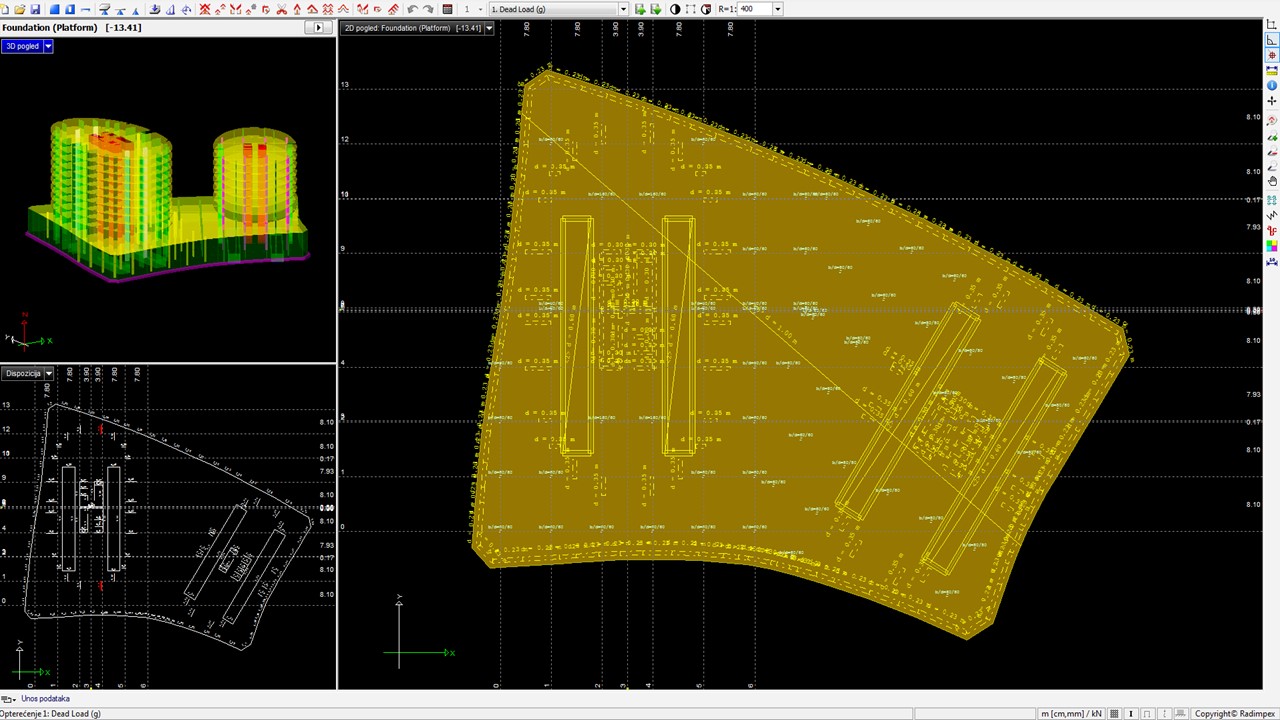The height and width of the screenshot is (720, 1280).
Task: Open the calculator icon in the toolbar
Action: click(x=447, y=9)
